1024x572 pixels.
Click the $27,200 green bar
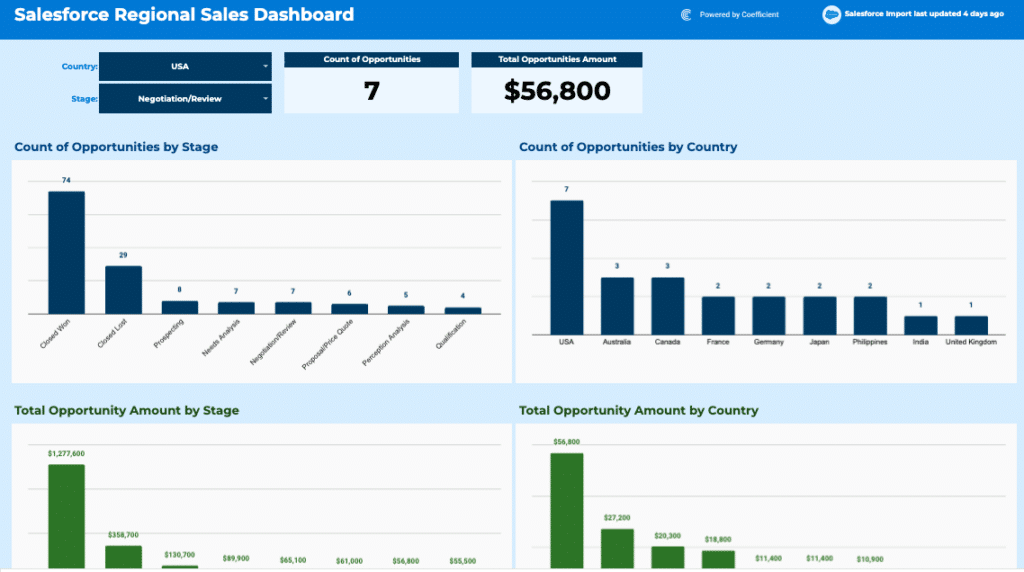click(617, 548)
